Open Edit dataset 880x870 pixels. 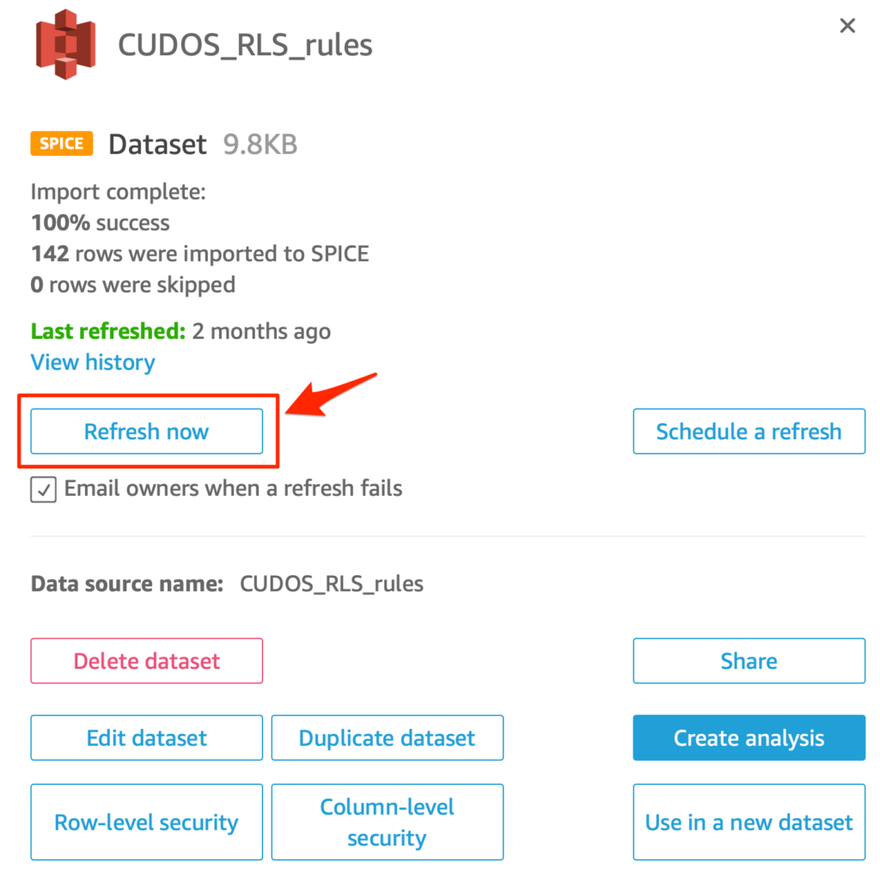click(146, 738)
